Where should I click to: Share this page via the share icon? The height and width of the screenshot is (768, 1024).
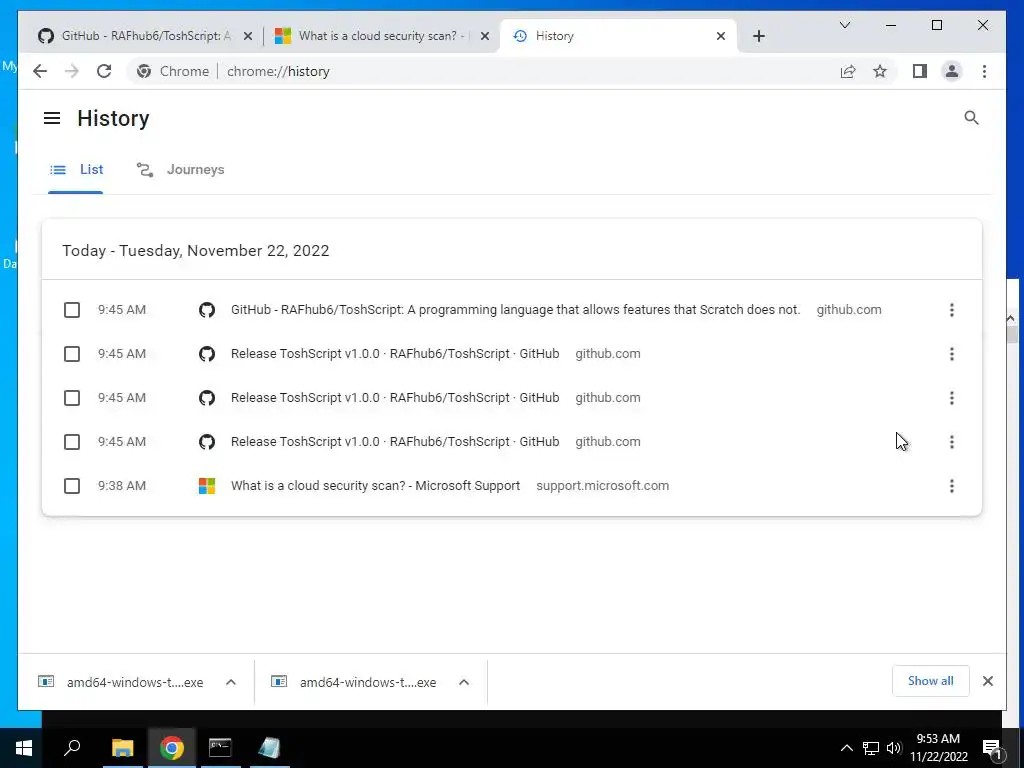click(848, 71)
